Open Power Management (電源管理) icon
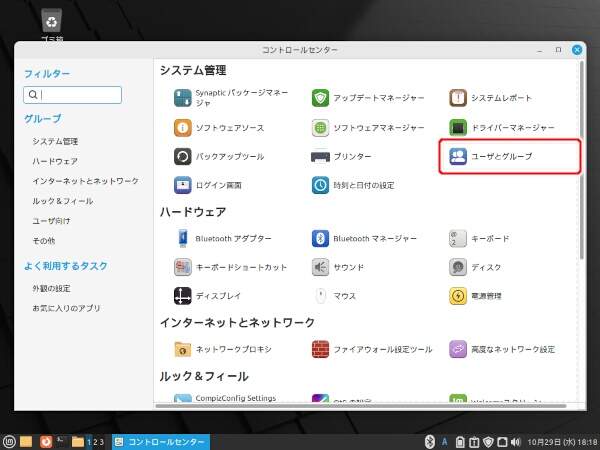 click(x=458, y=296)
